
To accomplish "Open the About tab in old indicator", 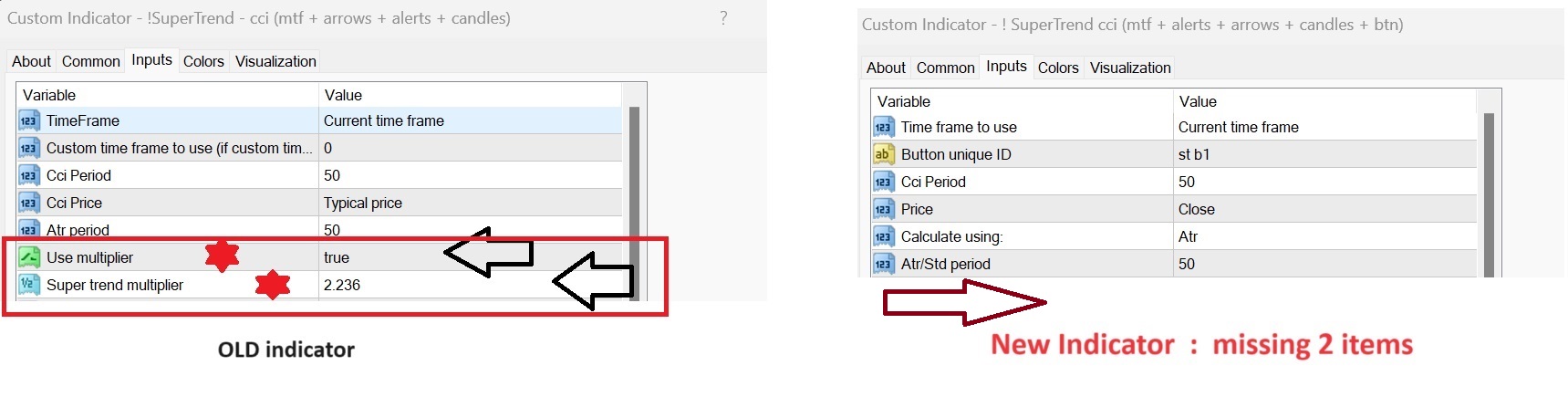I will pyautogui.click(x=31, y=61).
